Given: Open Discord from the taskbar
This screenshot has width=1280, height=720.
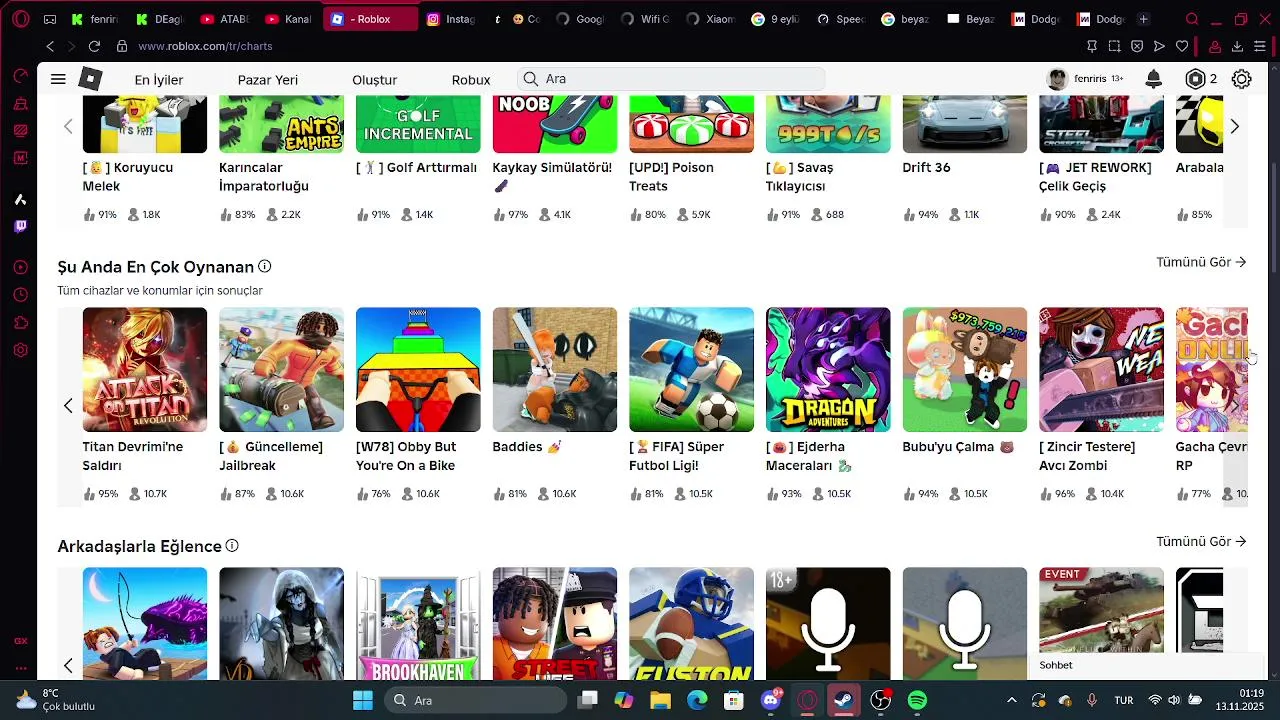Looking at the screenshot, I should coord(770,701).
